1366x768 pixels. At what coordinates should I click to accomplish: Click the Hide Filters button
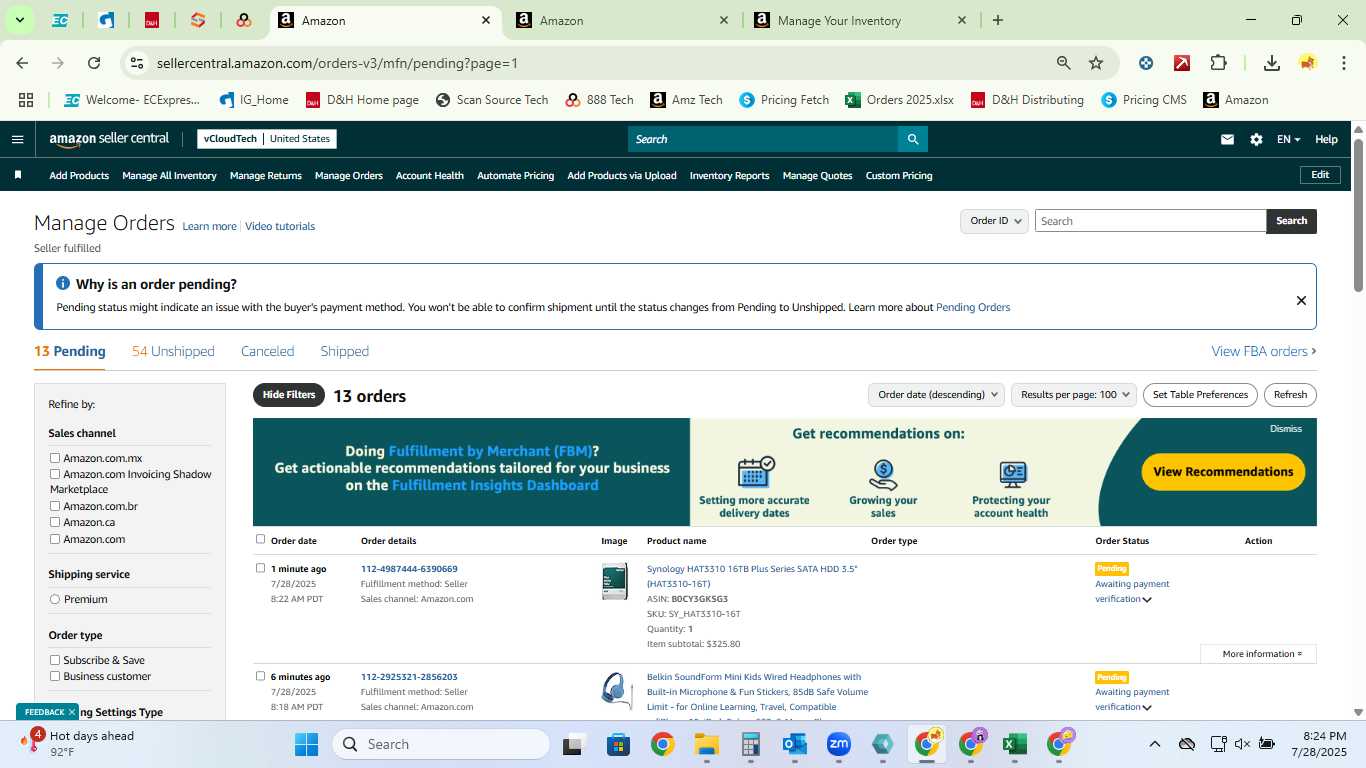click(x=289, y=395)
